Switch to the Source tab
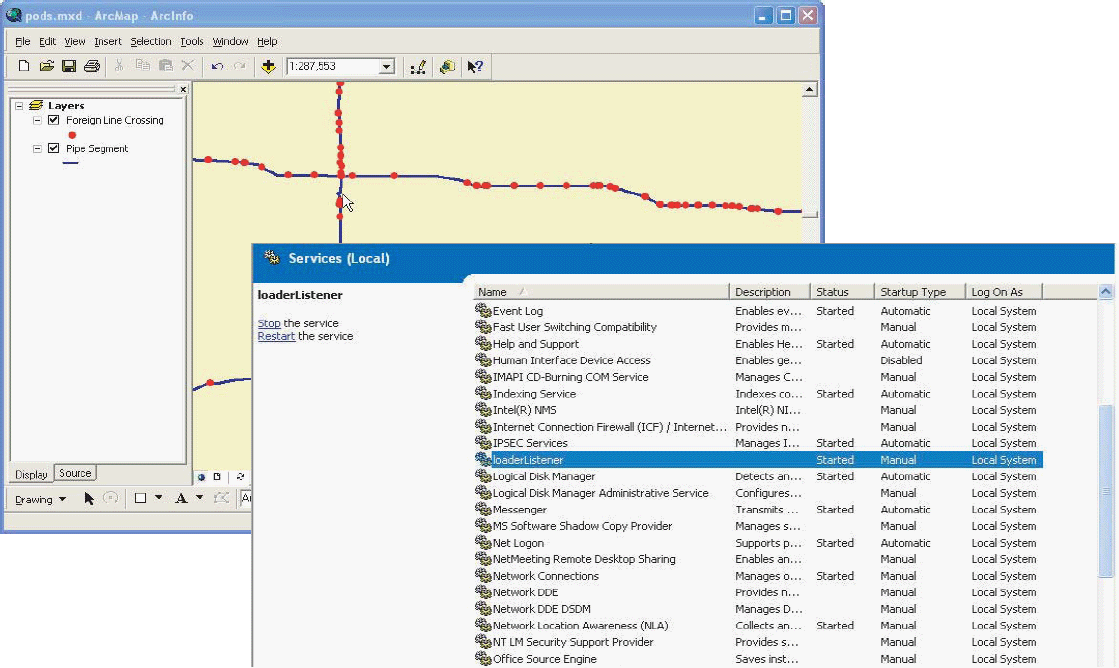 75,472
